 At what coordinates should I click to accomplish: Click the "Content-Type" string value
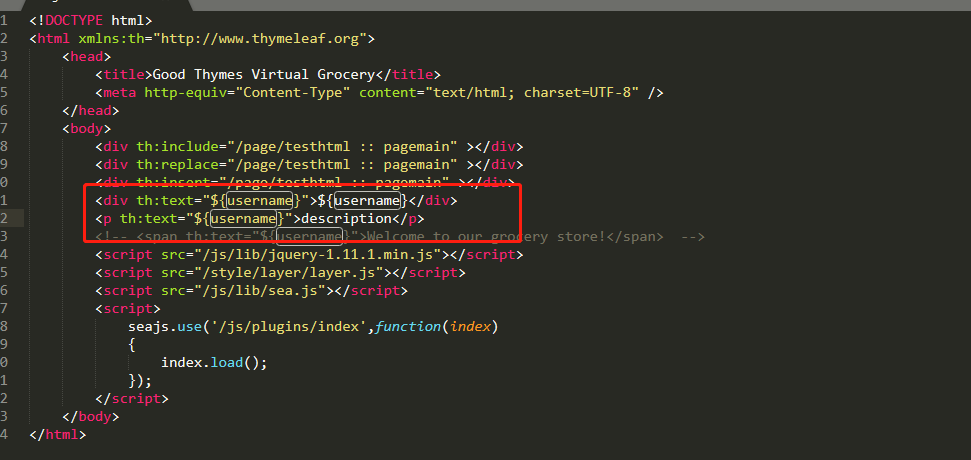click(293, 93)
